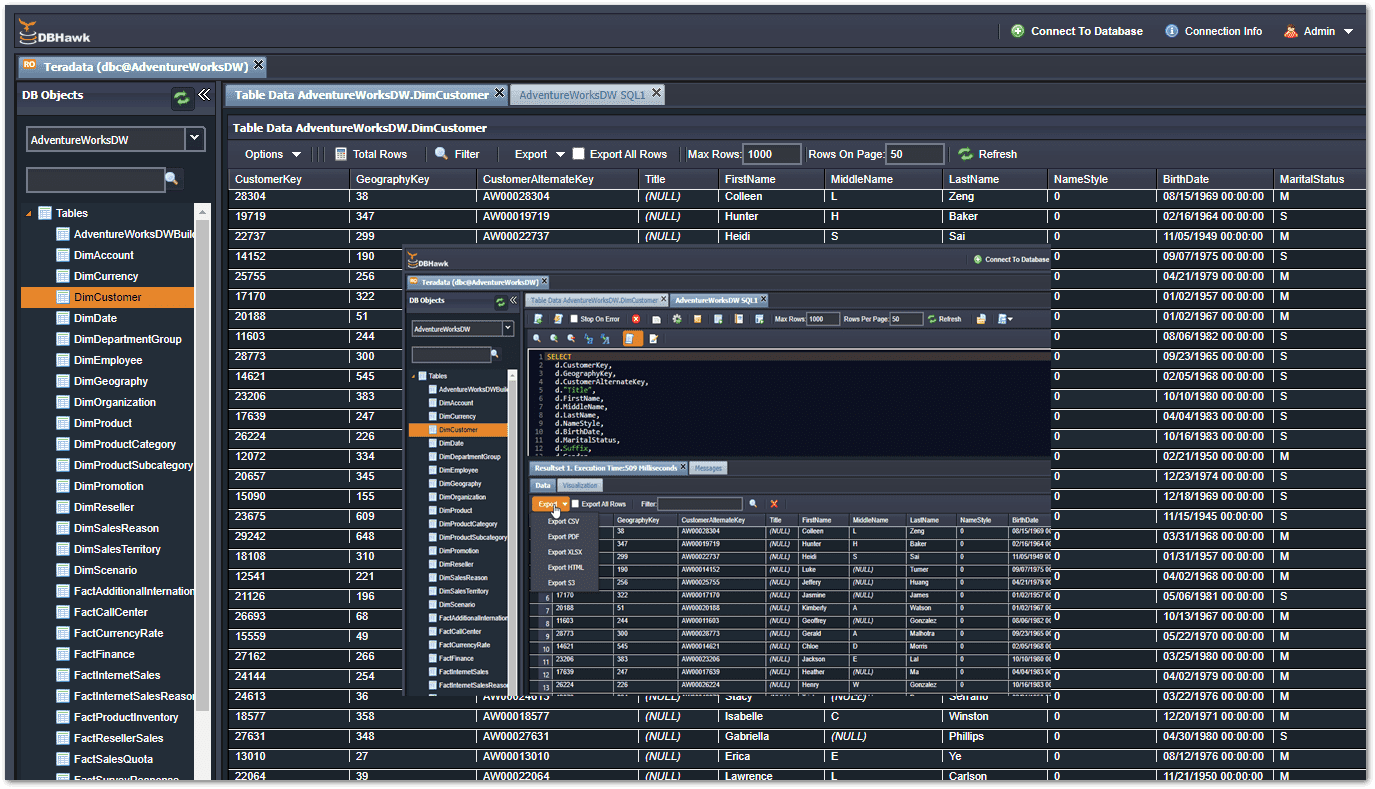Click the Max Rows field in main toolbar
This screenshot has height=789, width=1375.
click(771, 154)
